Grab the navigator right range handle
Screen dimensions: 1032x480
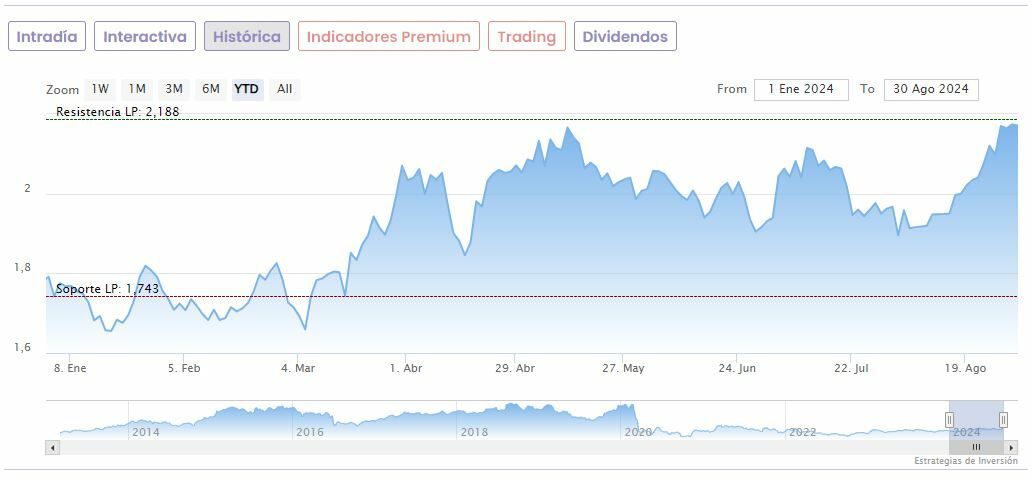click(1003, 420)
